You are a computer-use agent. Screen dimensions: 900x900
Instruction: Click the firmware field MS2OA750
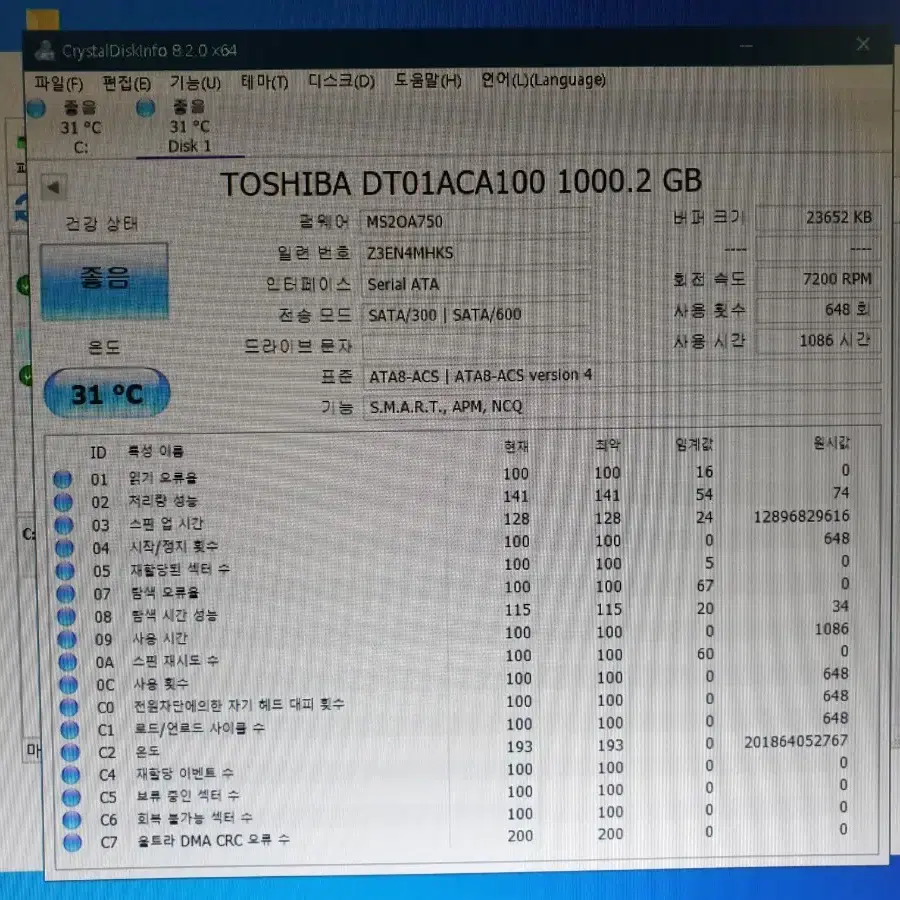pyautogui.click(x=475, y=221)
